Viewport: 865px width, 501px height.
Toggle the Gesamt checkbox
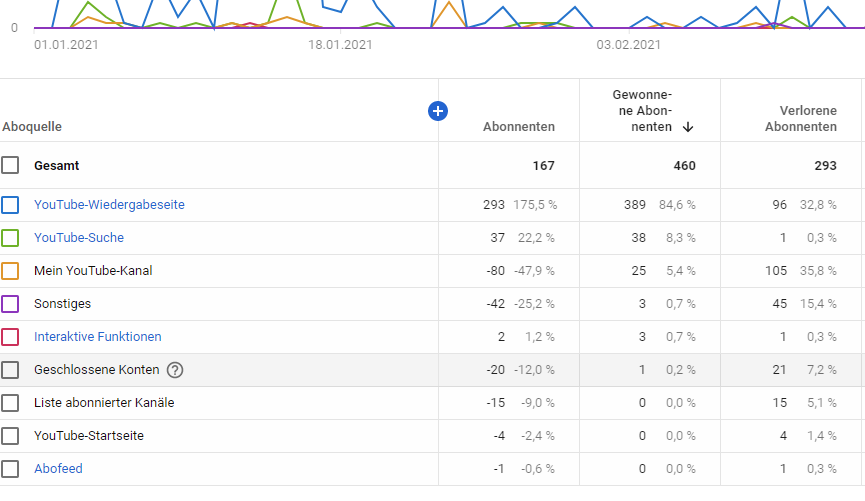click(10, 165)
